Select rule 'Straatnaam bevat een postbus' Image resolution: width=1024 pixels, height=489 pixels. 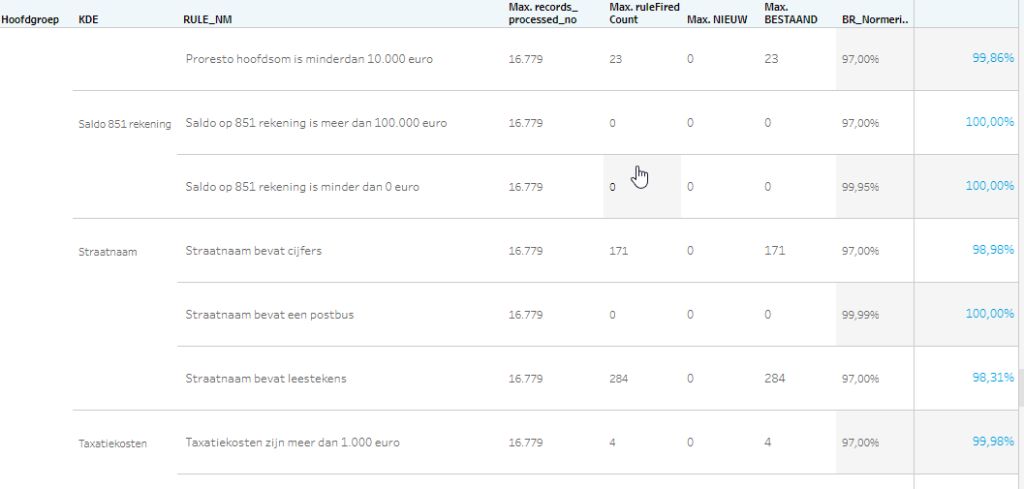[270, 315]
